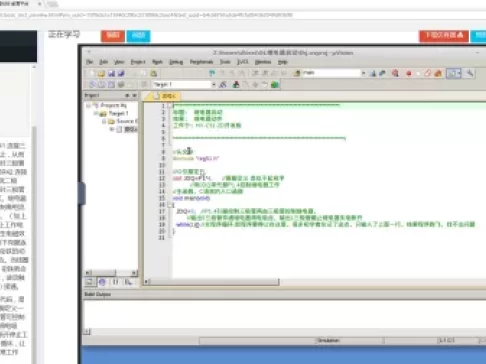Collapse the Target 1 tree node
Screen dimensions: 486x364
click(x=96, y=113)
